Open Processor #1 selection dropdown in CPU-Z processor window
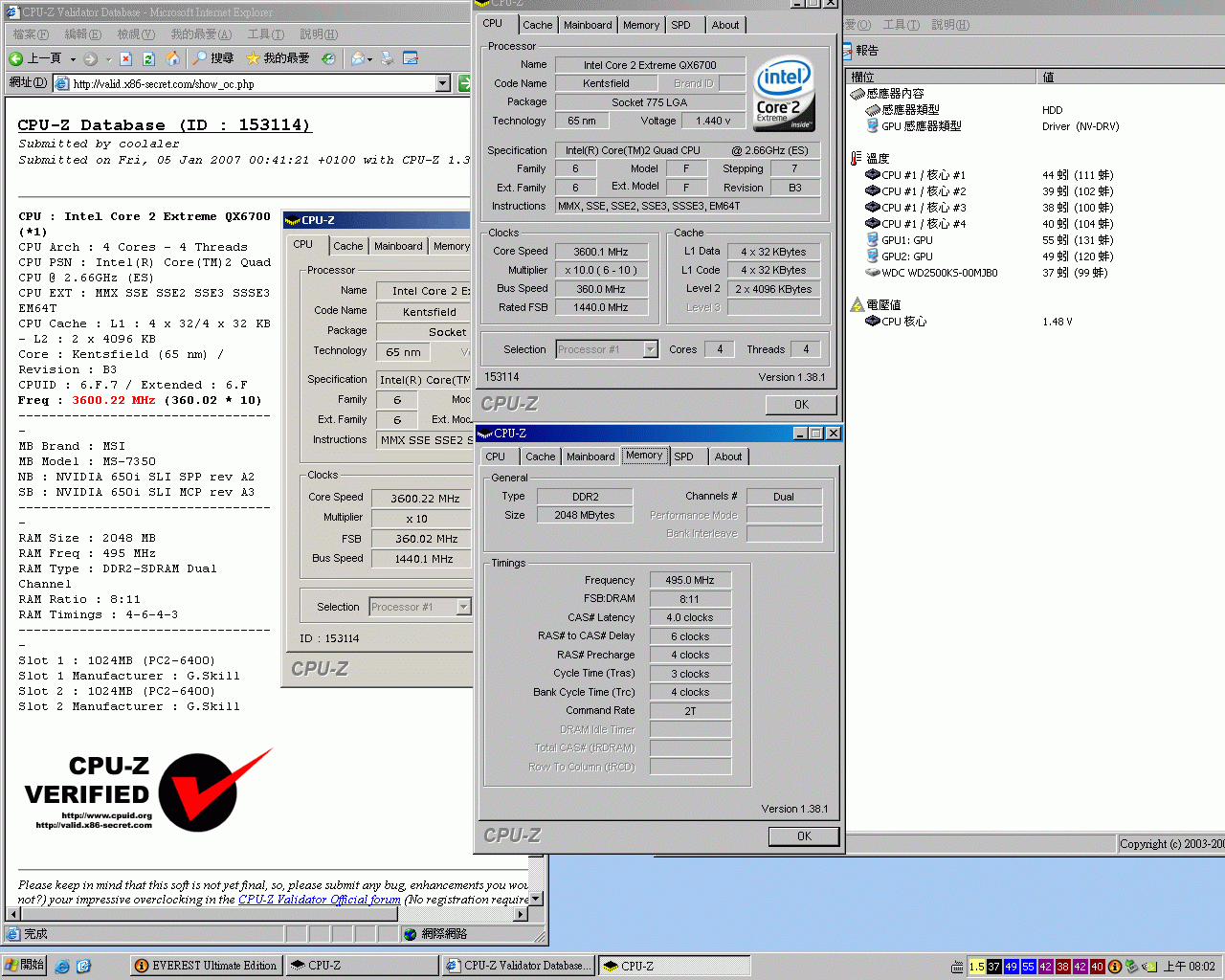The image size is (1225, 980). [650, 349]
